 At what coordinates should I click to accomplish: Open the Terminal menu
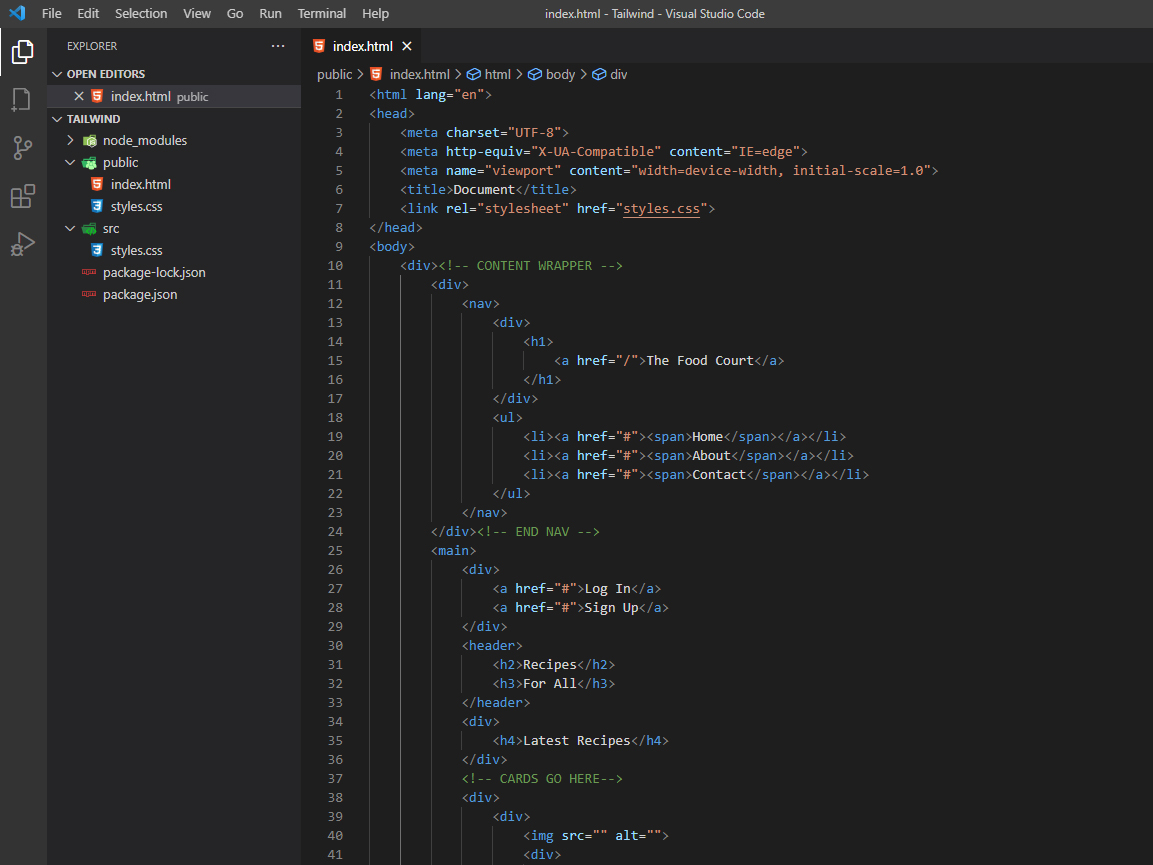point(322,13)
